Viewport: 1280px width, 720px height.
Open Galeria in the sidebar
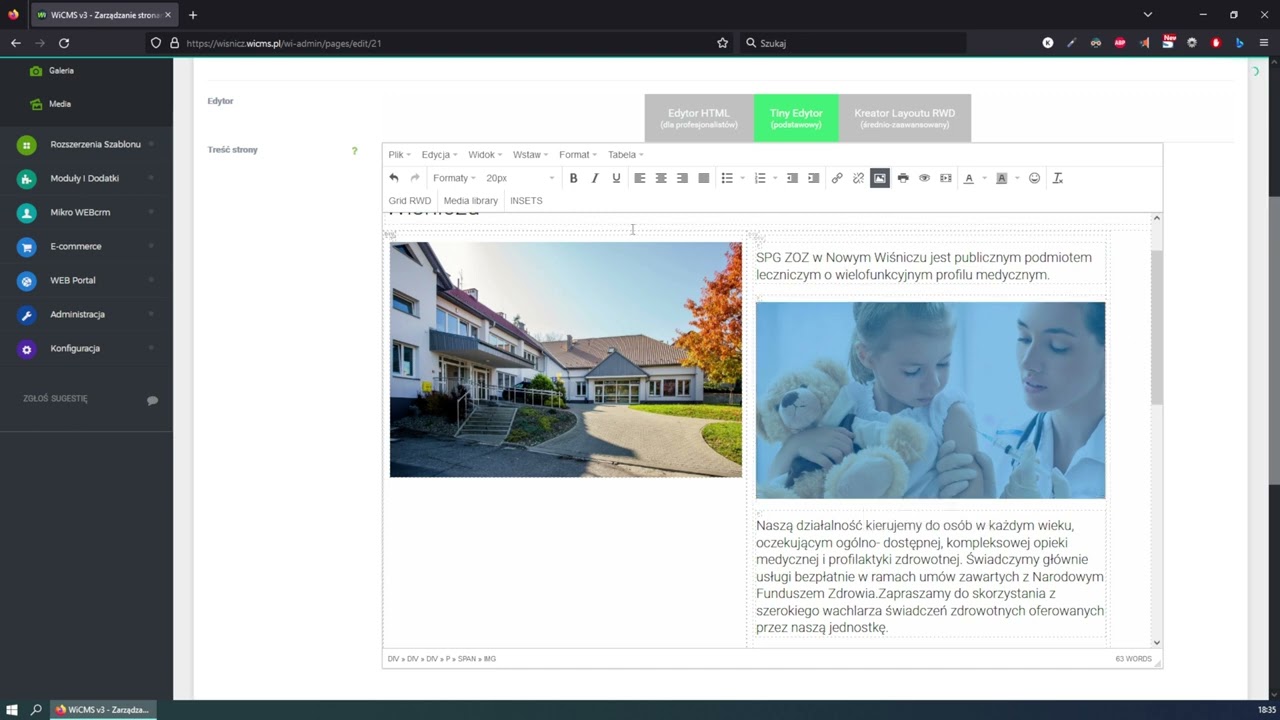(x=61, y=71)
